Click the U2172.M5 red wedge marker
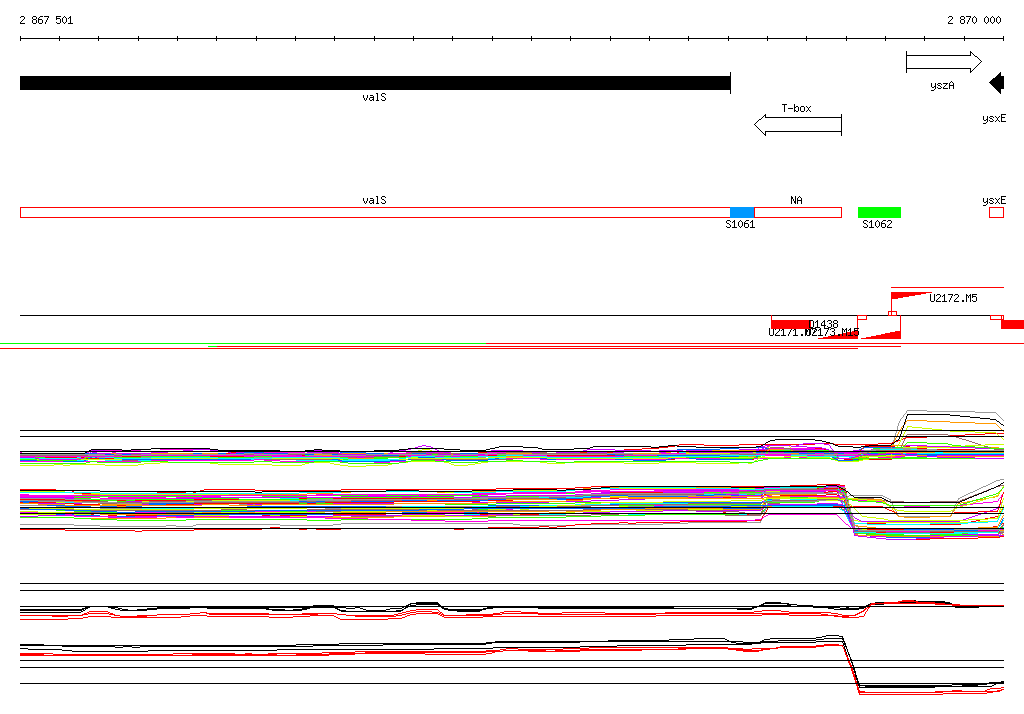The height and width of the screenshot is (714, 1024). (x=908, y=295)
